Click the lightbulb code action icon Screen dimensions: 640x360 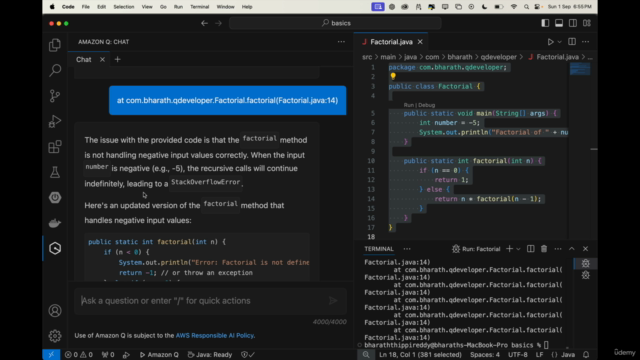[x=393, y=76]
